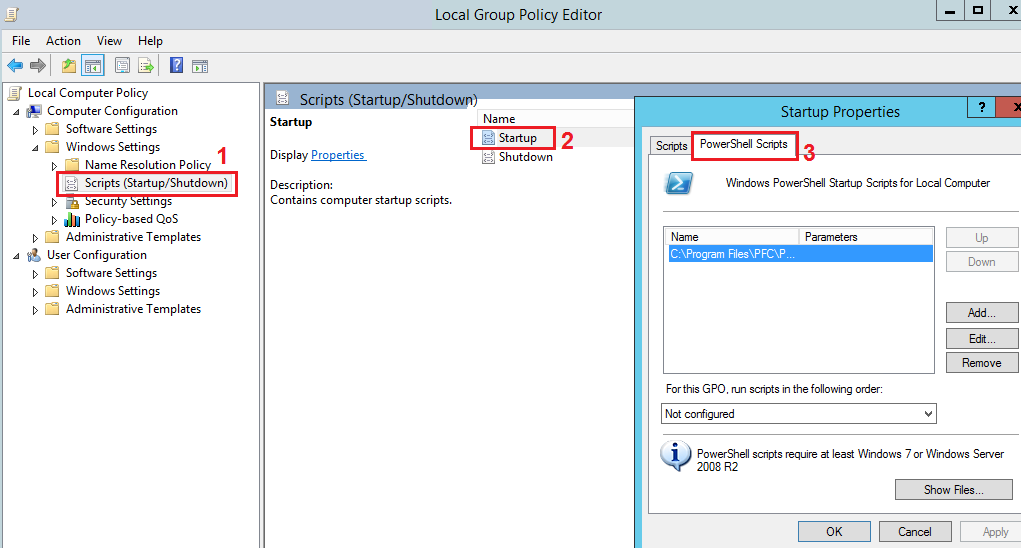Select the Shutdown script item
This screenshot has height=548, width=1021.
(525, 157)
